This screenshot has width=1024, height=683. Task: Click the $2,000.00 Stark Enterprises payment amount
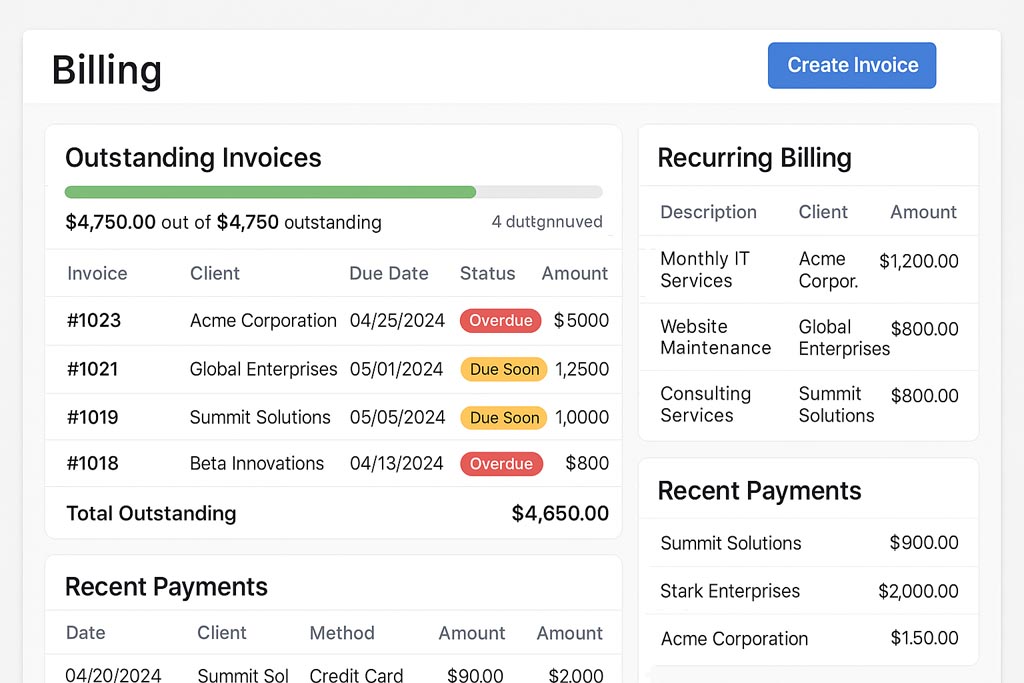[918, 591]
